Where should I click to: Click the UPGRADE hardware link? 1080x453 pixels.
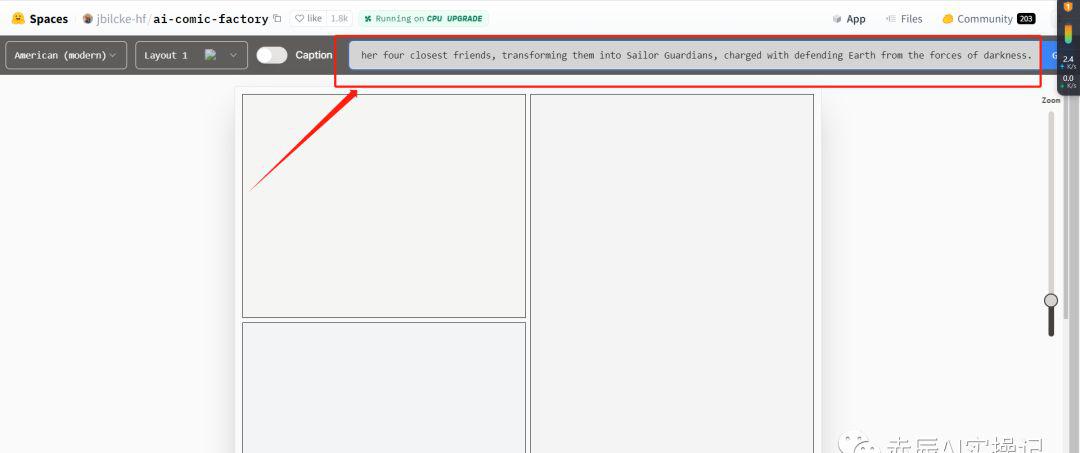467,19
